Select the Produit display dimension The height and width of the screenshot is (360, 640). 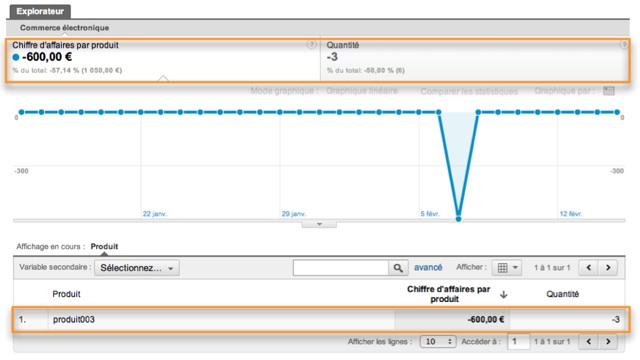pos(104,247)
